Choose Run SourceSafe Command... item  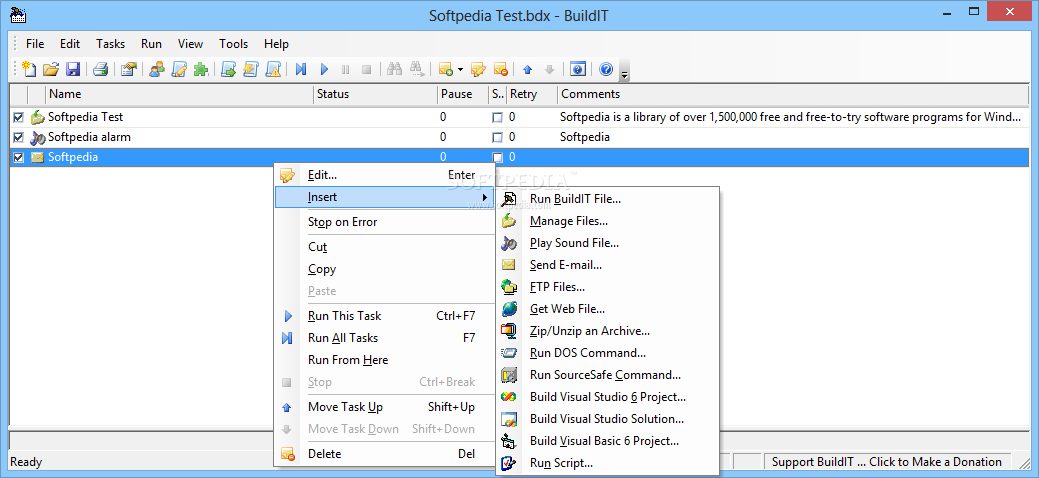coord(607,375)
